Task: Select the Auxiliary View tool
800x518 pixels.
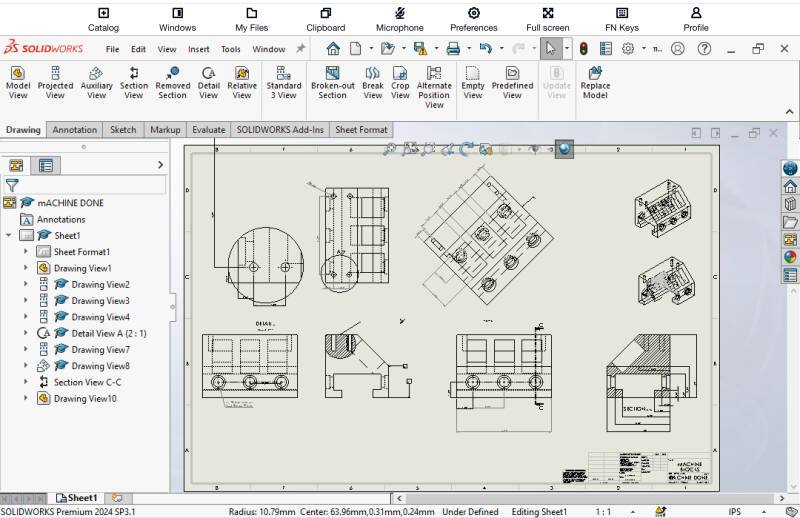Action: pos(97,80)
